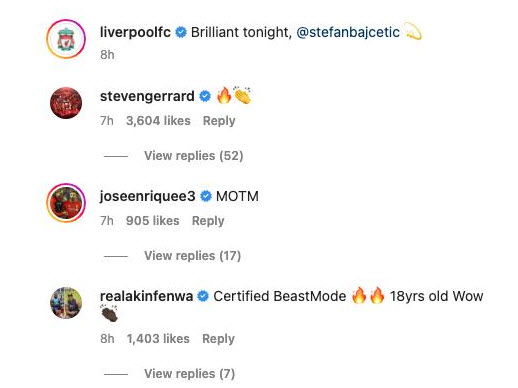View the 3,604 likes on Gerrard's comment
This screenshot has height=388, width=518.
[158, 121]
